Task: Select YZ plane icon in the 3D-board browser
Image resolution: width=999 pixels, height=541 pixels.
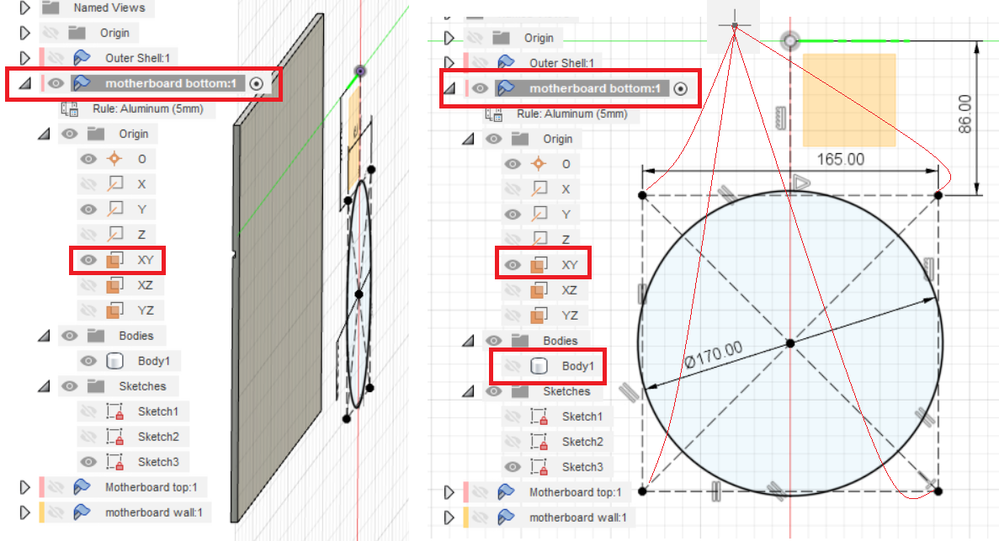Action: pyautogui.click(x=115, y=310)
